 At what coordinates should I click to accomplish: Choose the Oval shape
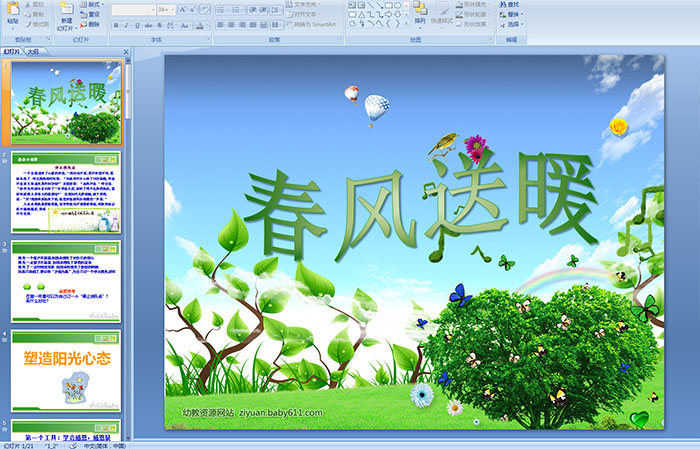(397, 5)
